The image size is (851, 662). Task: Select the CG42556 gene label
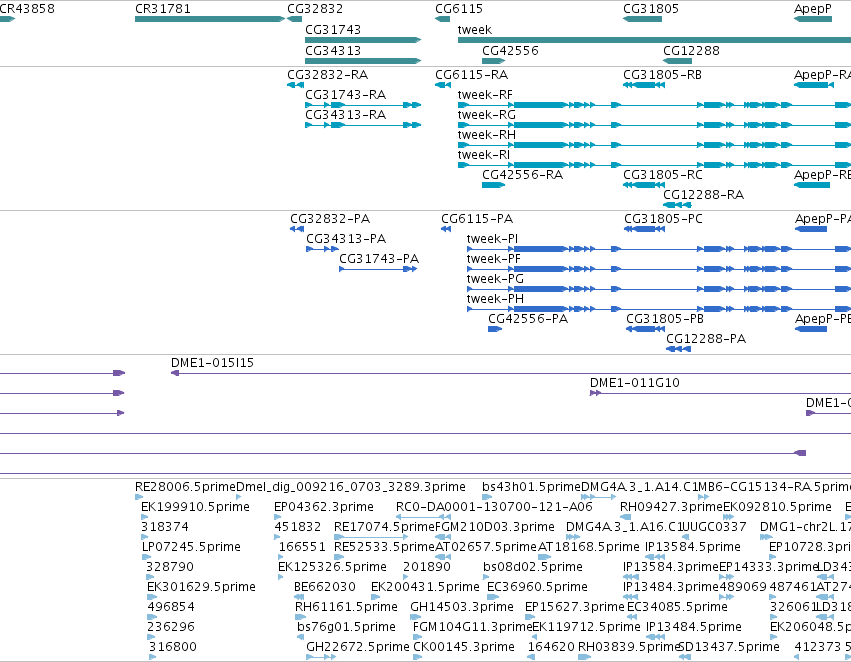point(510,50)
